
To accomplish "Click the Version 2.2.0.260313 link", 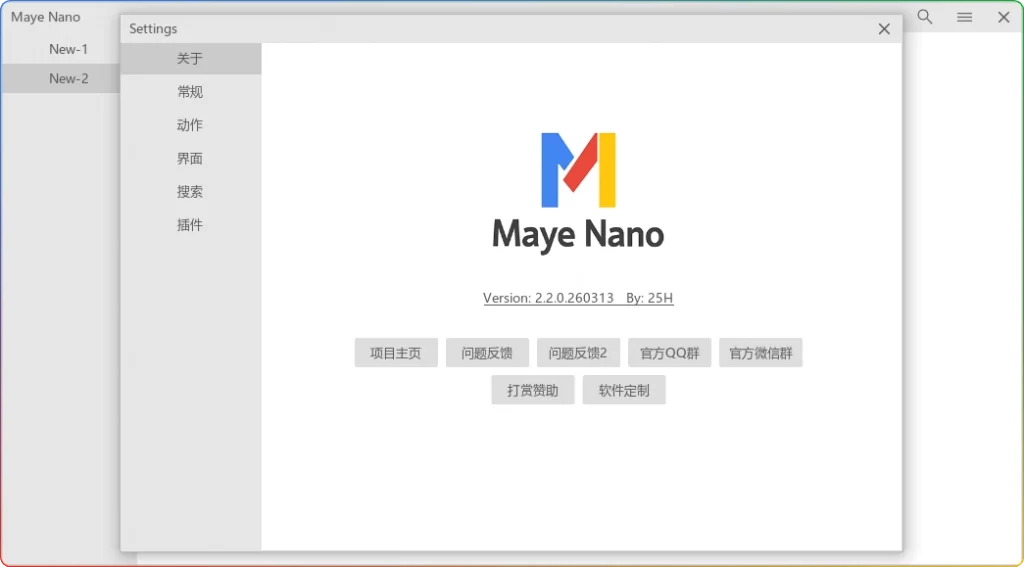I will coord(578,298).
